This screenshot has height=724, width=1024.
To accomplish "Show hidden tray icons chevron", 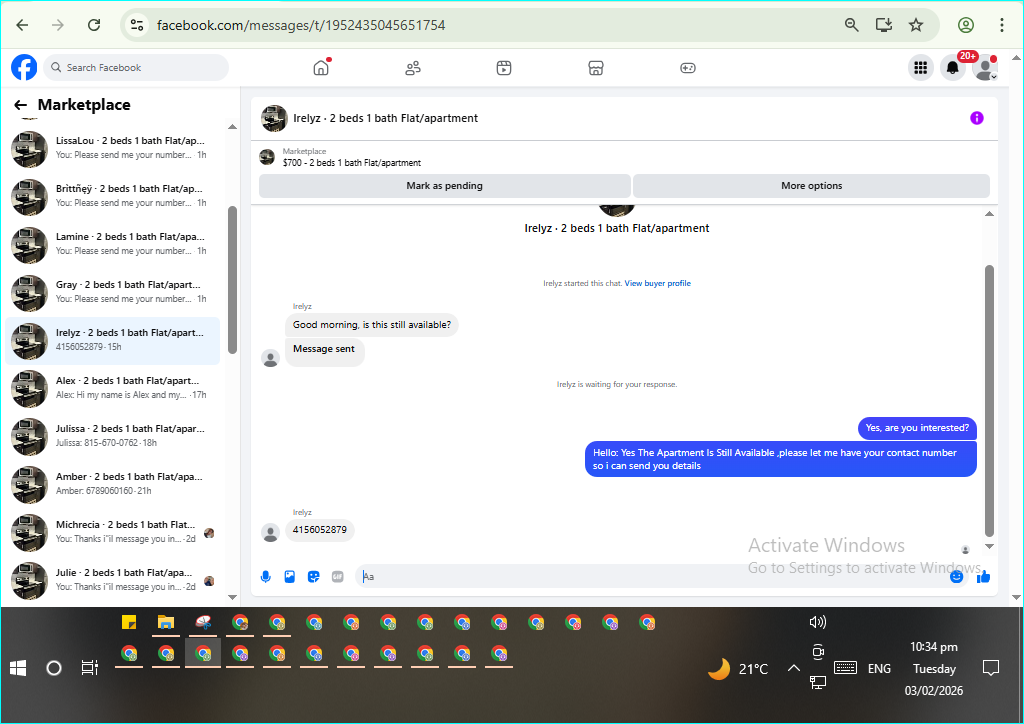I will click(793, 668).
